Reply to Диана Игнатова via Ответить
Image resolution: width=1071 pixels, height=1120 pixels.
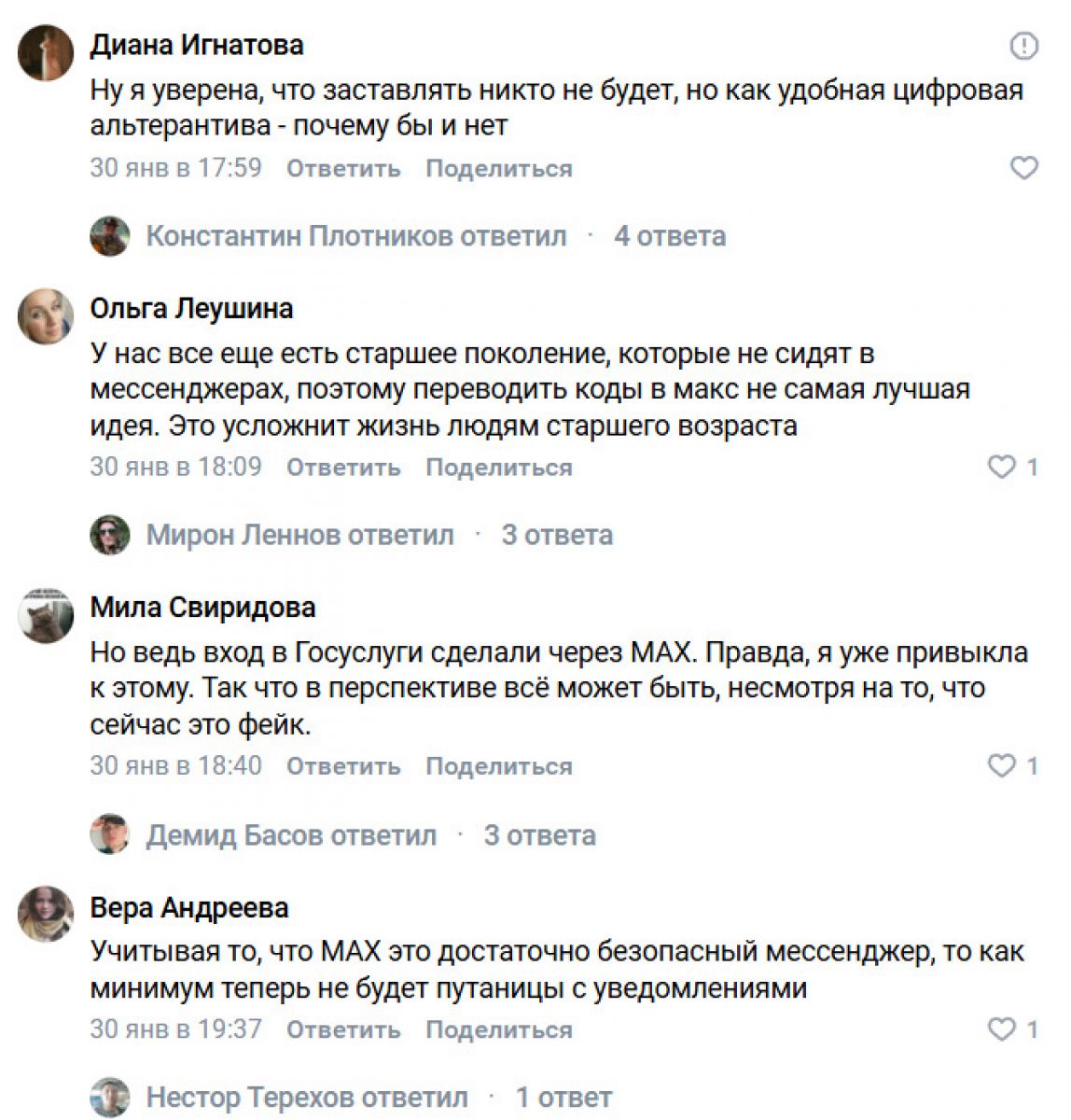pyautogui.click(x=343, y=169)
